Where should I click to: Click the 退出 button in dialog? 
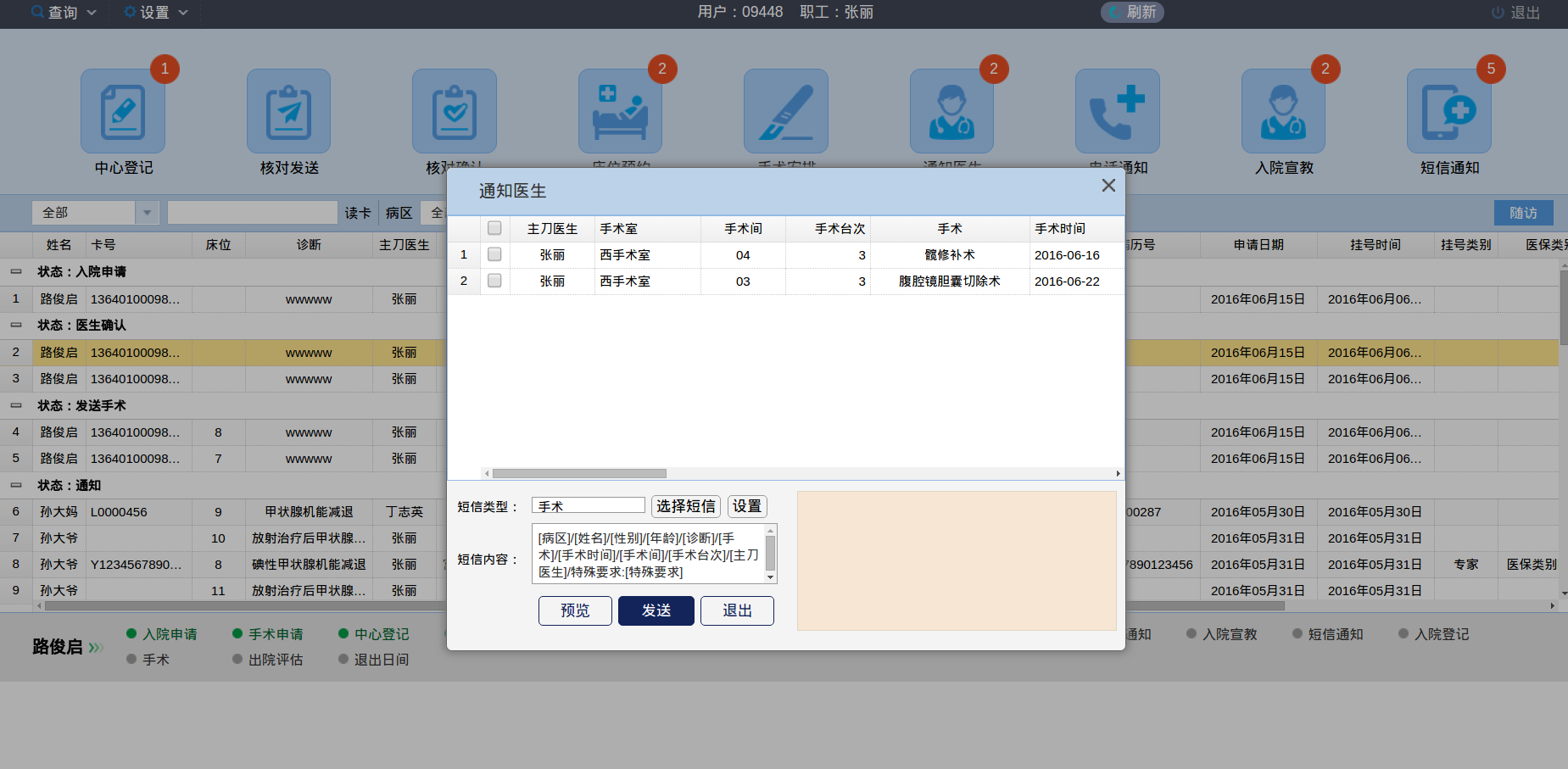click(x=737, y=610)
